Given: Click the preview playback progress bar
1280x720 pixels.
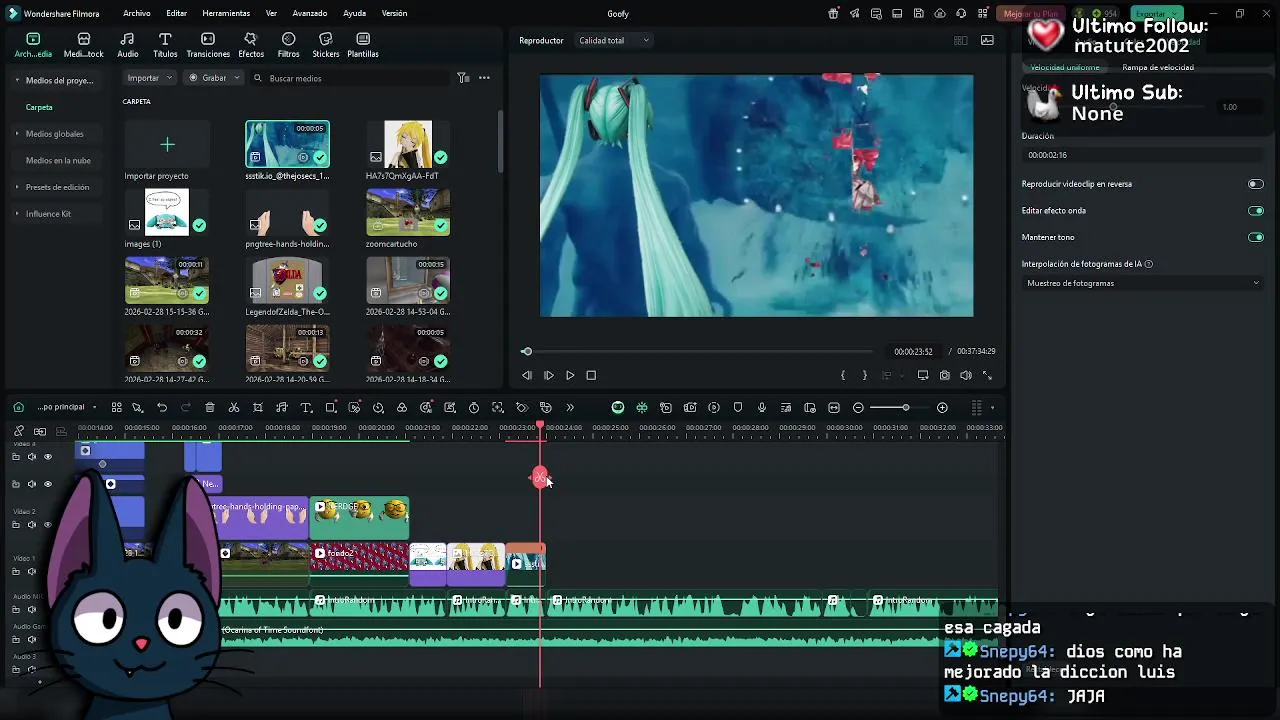Looking at the screenshot, I should point(699,351).
